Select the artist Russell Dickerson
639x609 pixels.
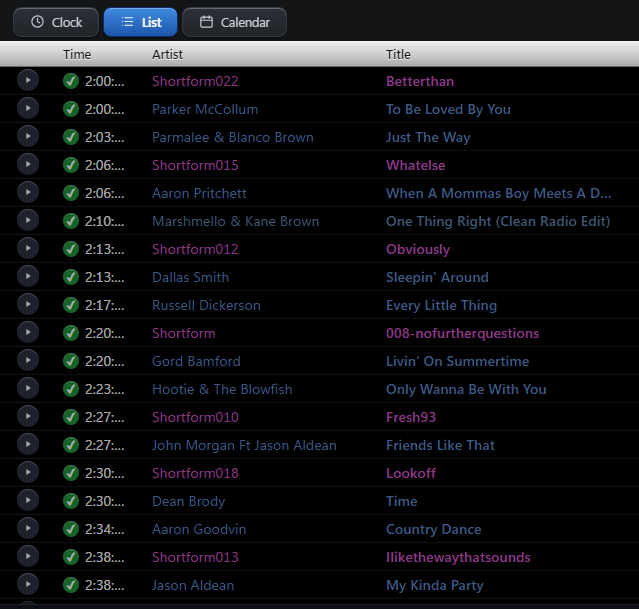(206, 305)
